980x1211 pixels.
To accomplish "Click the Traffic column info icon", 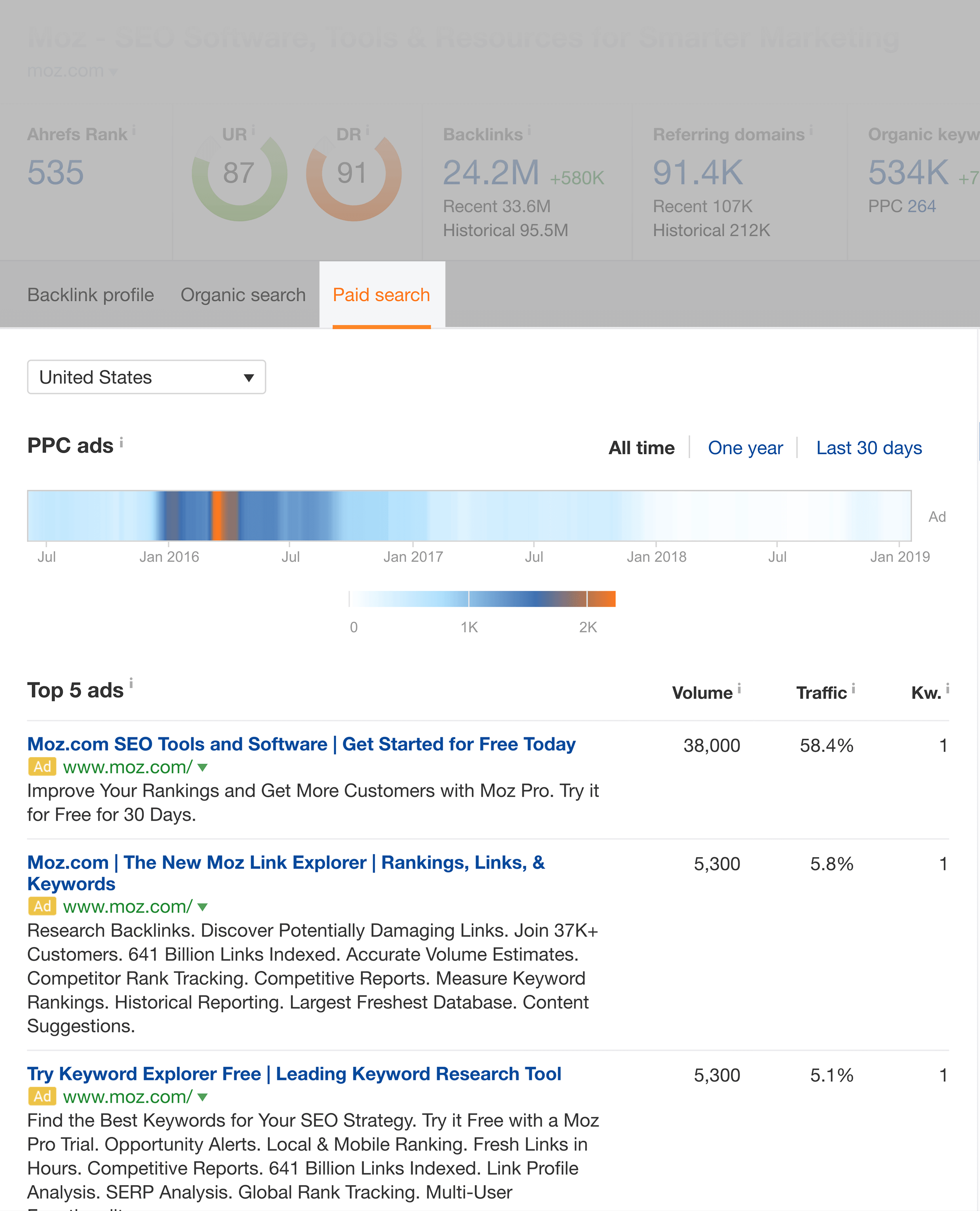I will tap(854, 688).
